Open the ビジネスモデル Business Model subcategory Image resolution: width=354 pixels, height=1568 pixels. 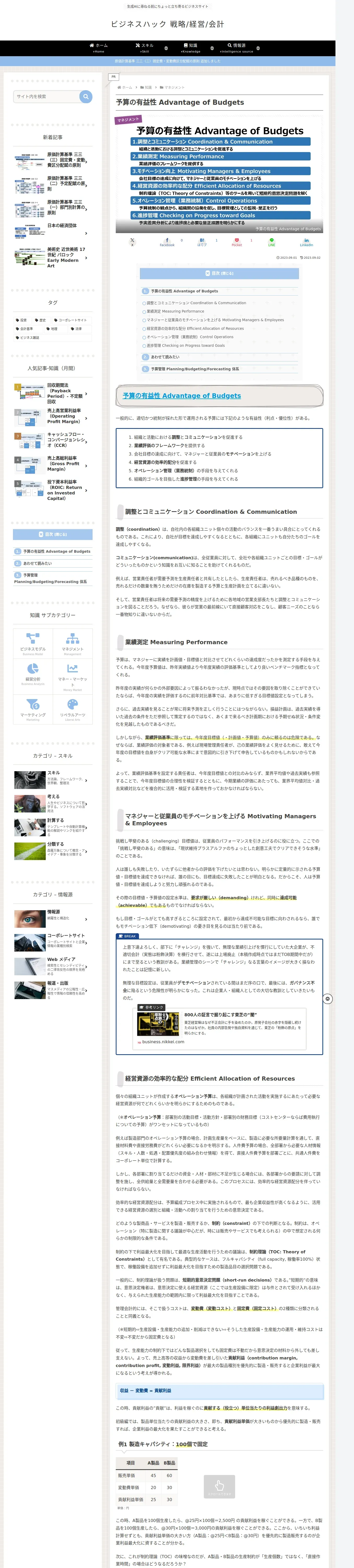tap(33, 643)
